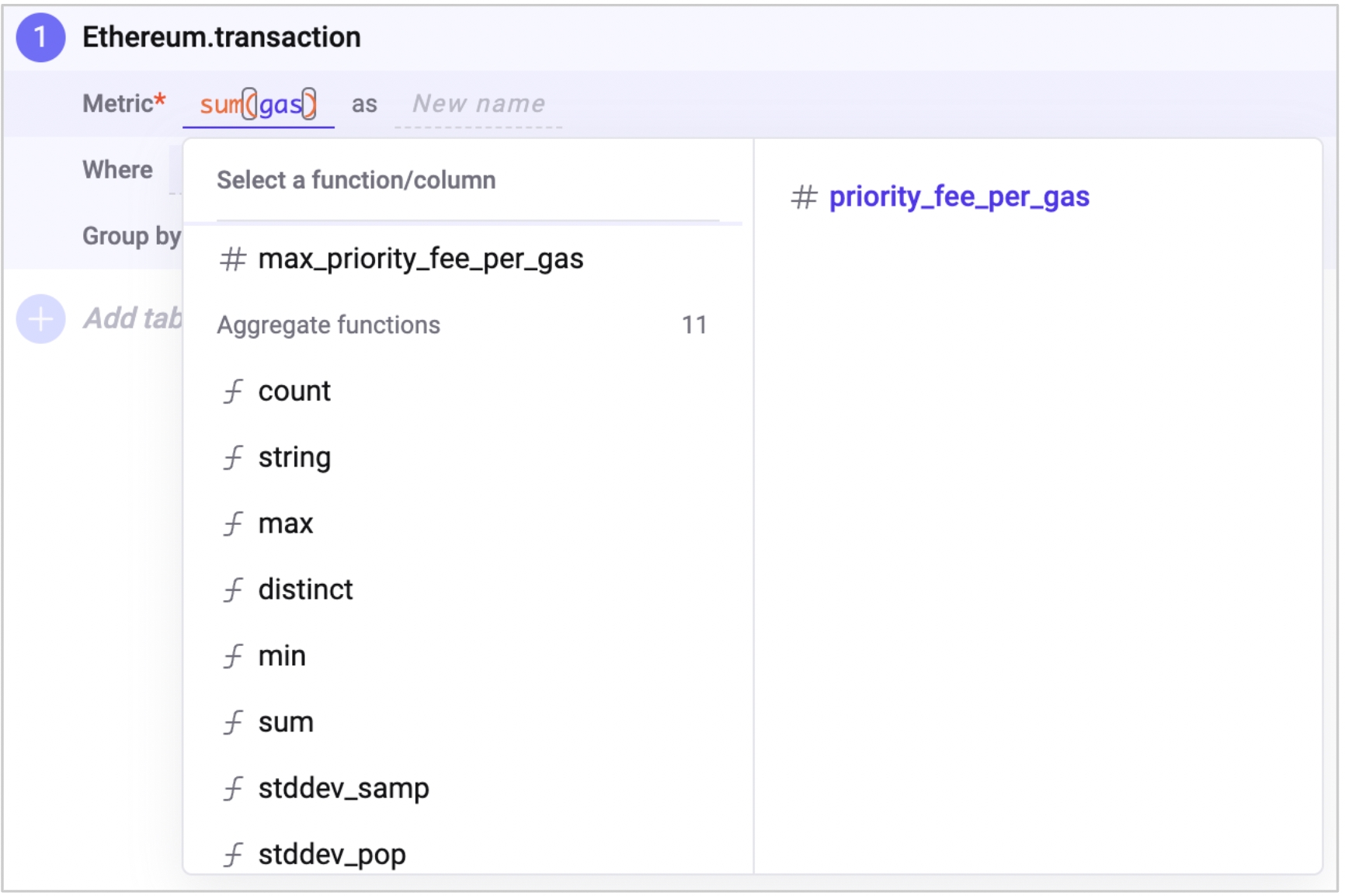Click the function icon beside string
This screenshot has height=896, width=1345.
pos(233,458)
